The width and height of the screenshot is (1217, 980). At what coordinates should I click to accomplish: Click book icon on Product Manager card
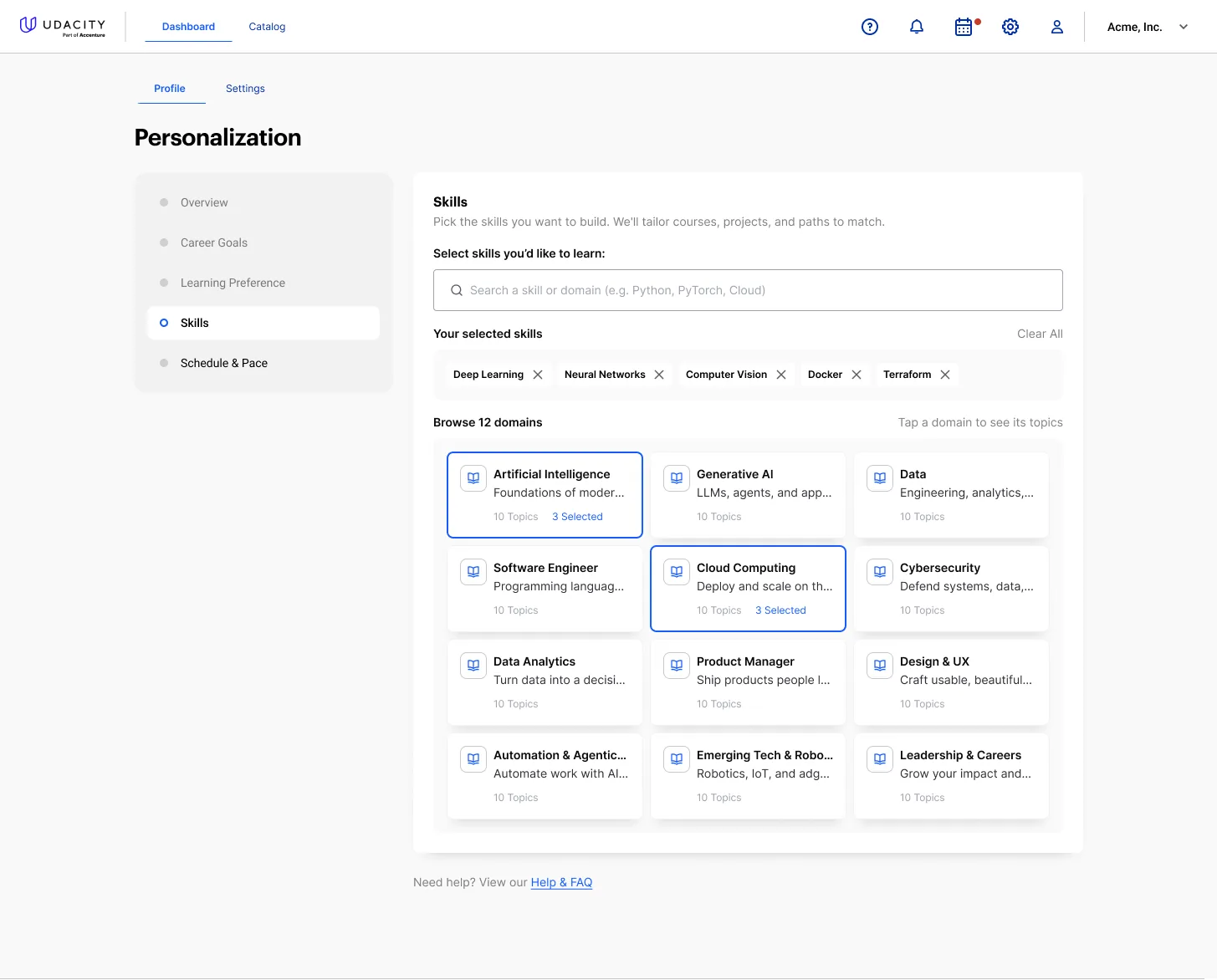tap(677, 666)
